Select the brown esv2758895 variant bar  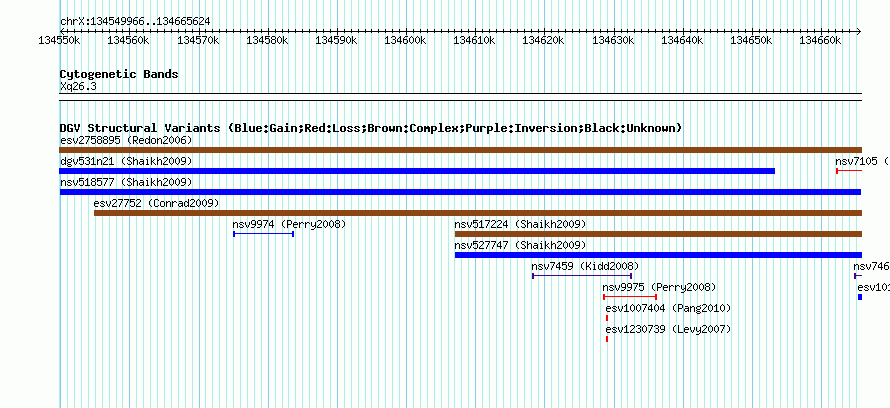pos(461,150)
